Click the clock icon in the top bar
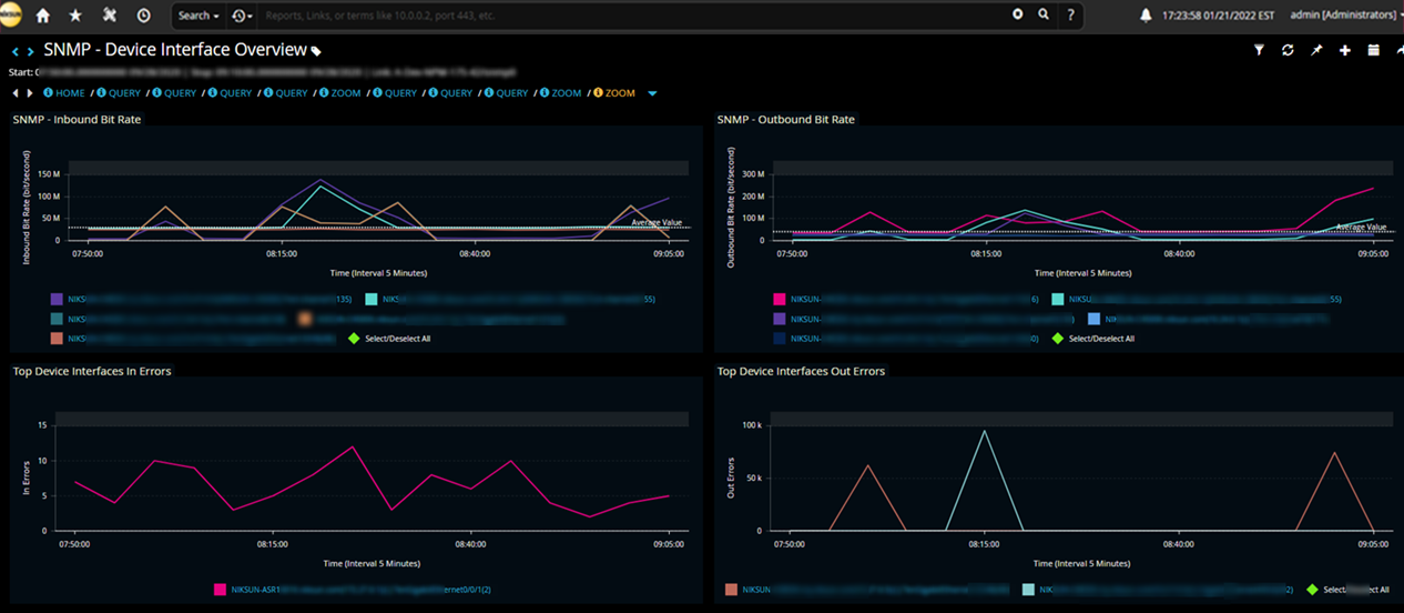Image resolution: width=1404 pixels, height=613 pixels. click(144, 16)
